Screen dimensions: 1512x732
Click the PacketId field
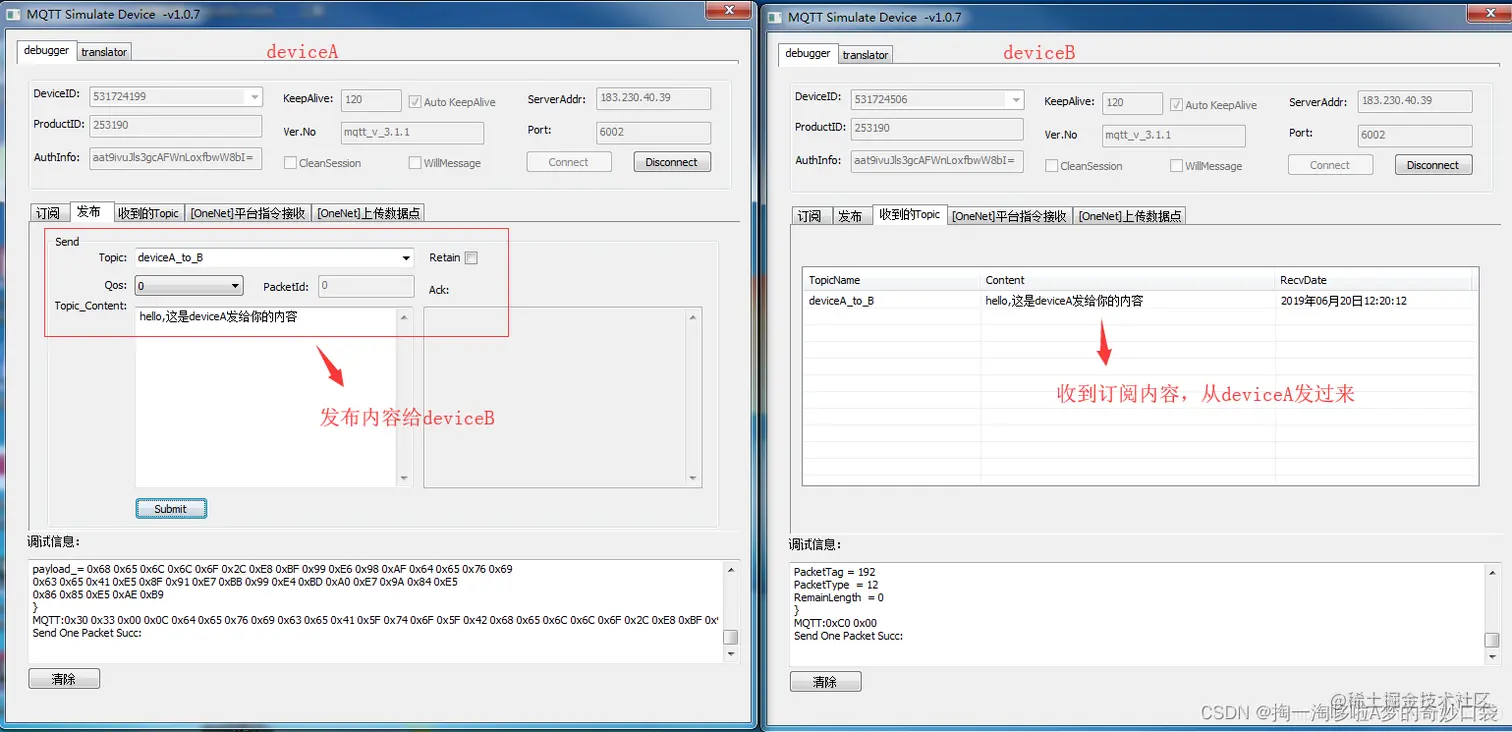click(x=366, y=286)
